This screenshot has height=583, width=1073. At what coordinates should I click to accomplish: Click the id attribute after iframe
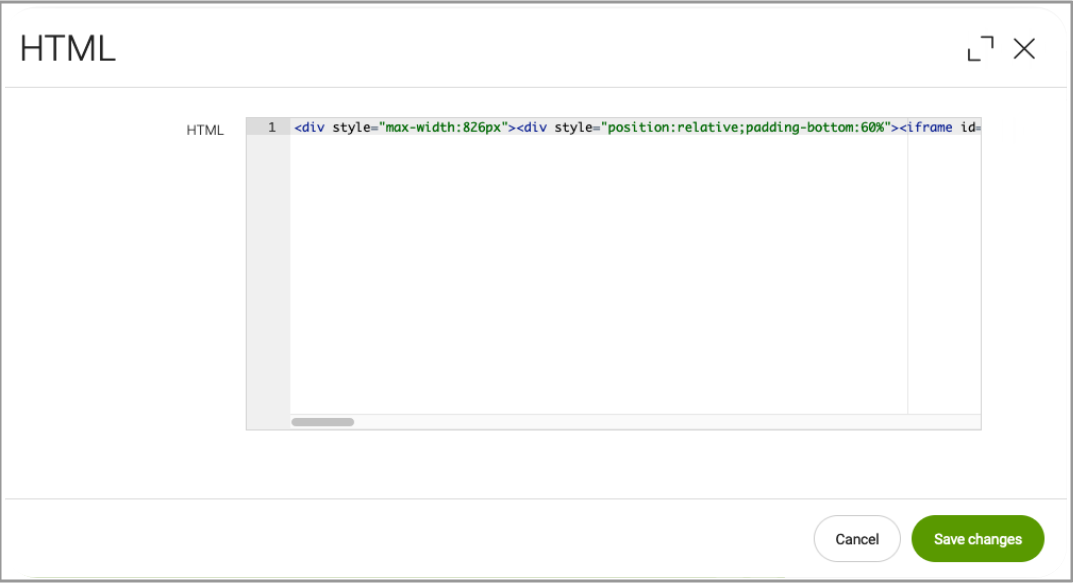[x=967, y=128]
